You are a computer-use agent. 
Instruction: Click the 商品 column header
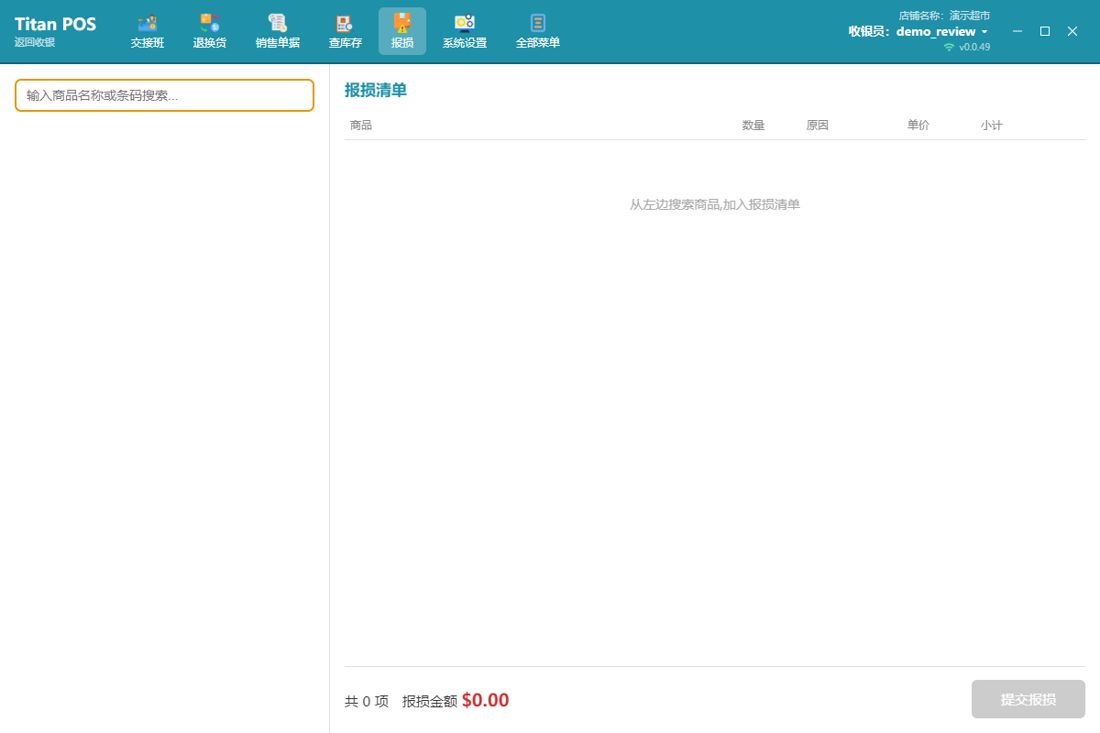coord(361,125)
